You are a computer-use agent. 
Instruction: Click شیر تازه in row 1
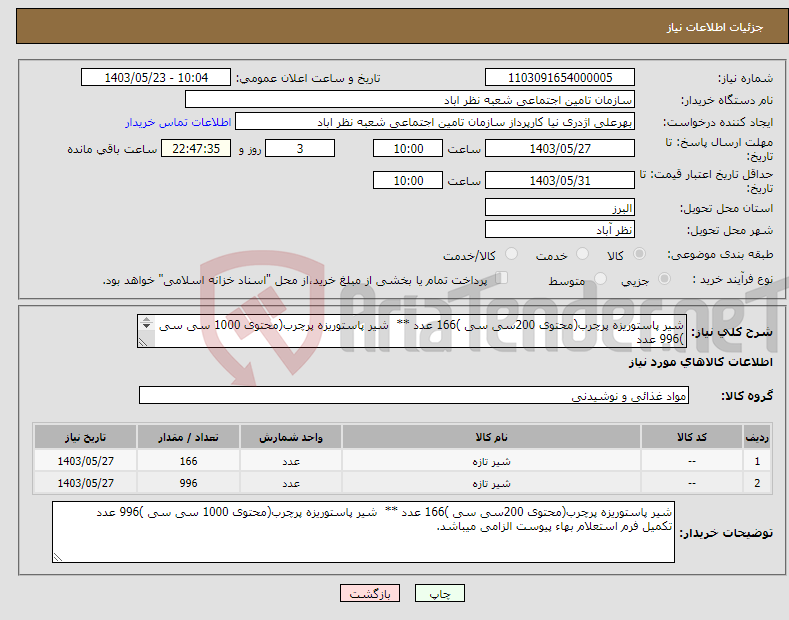[491, 461]
